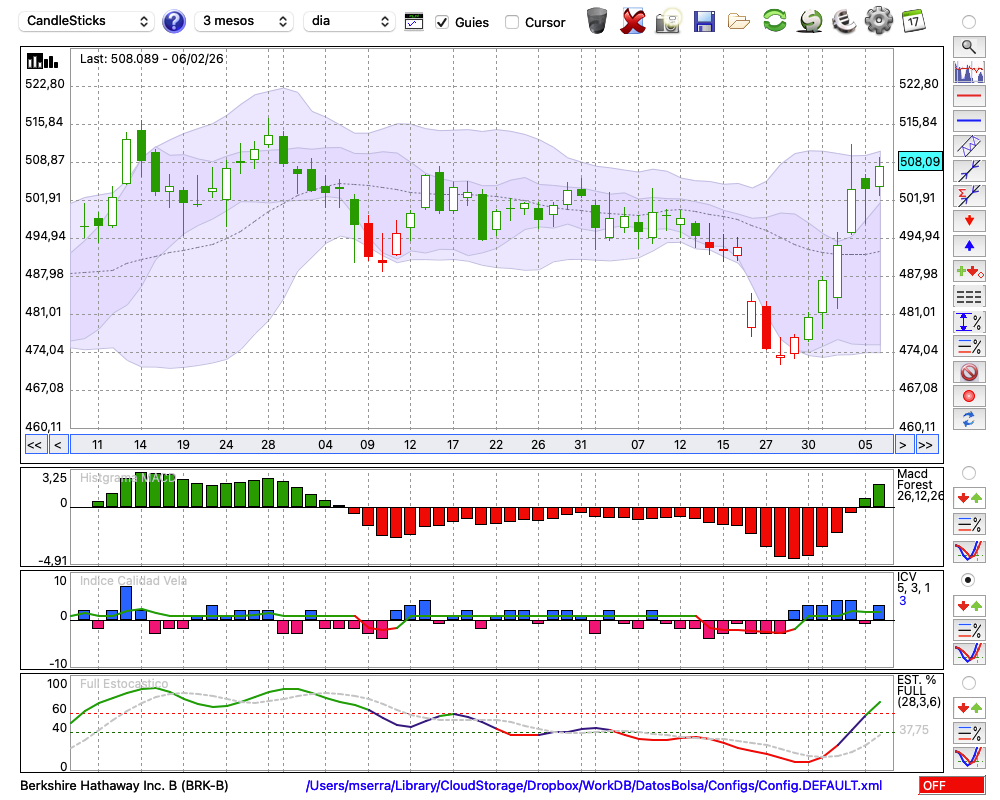This screenshot has width=1000, height=800.
Task: Select the red horizontal line tool
Action: [968, 97]
